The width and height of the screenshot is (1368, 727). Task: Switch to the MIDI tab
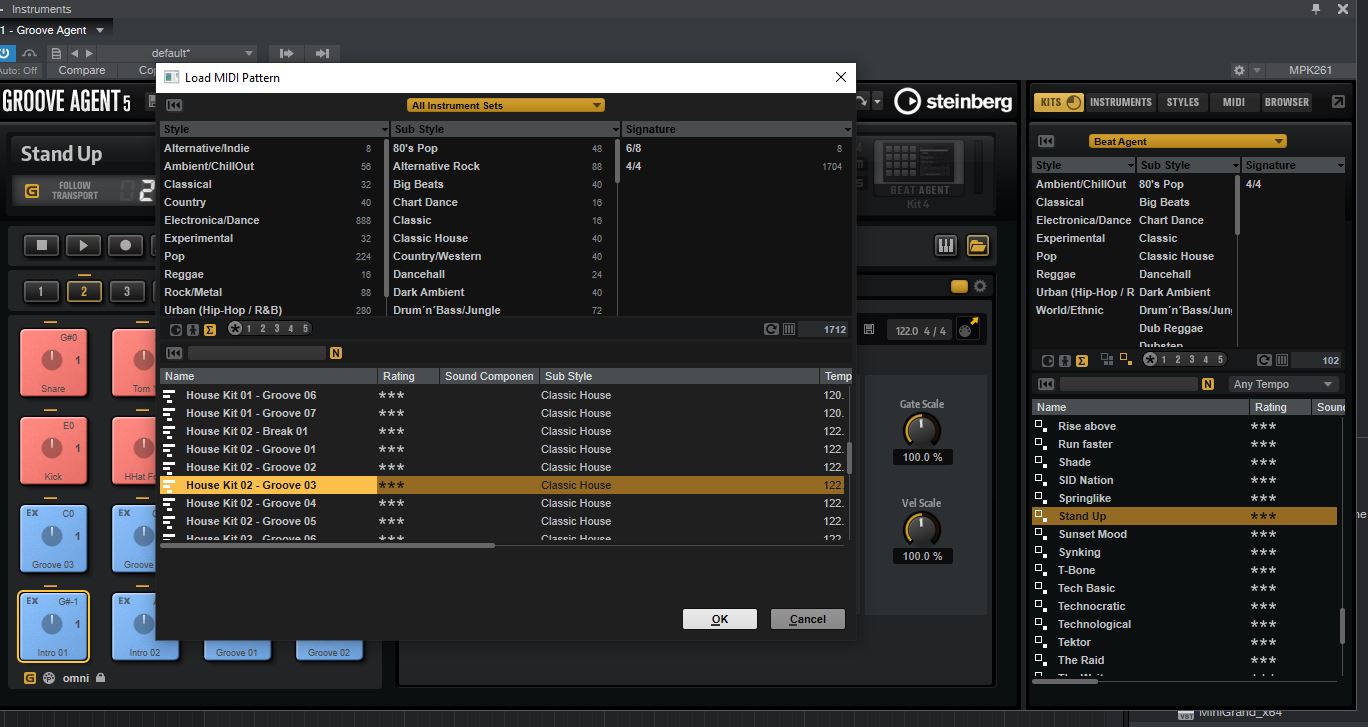(1234, 102)
